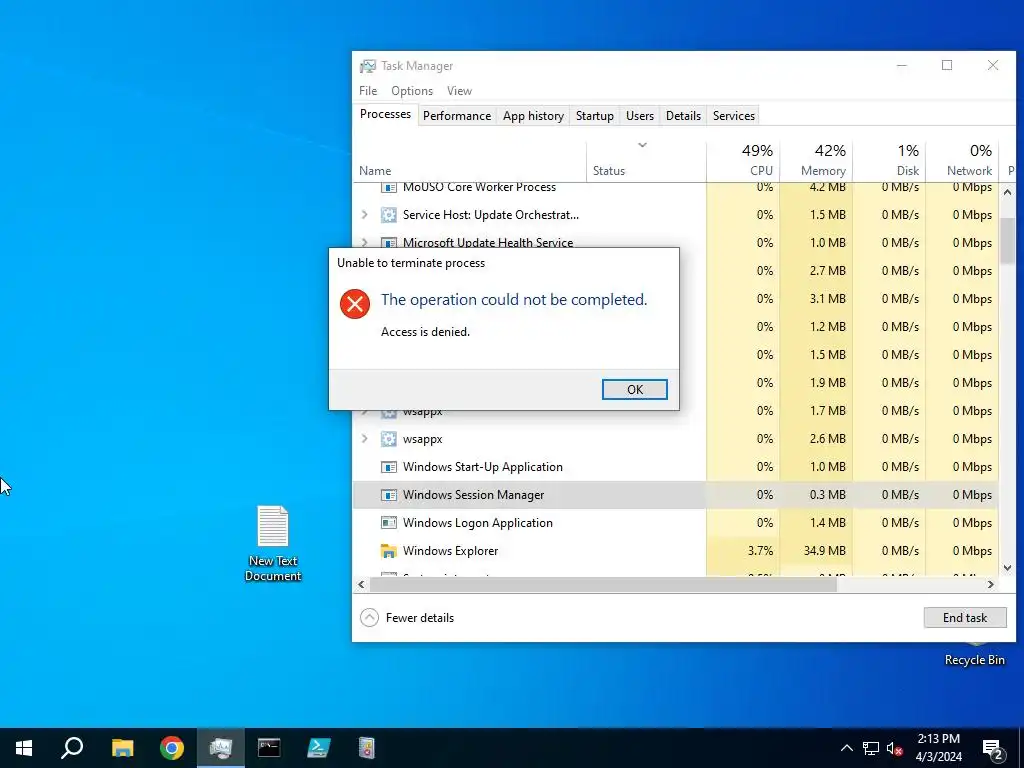
Task: Click the vertical scrollbar thumb
Action: [1007, 240]
